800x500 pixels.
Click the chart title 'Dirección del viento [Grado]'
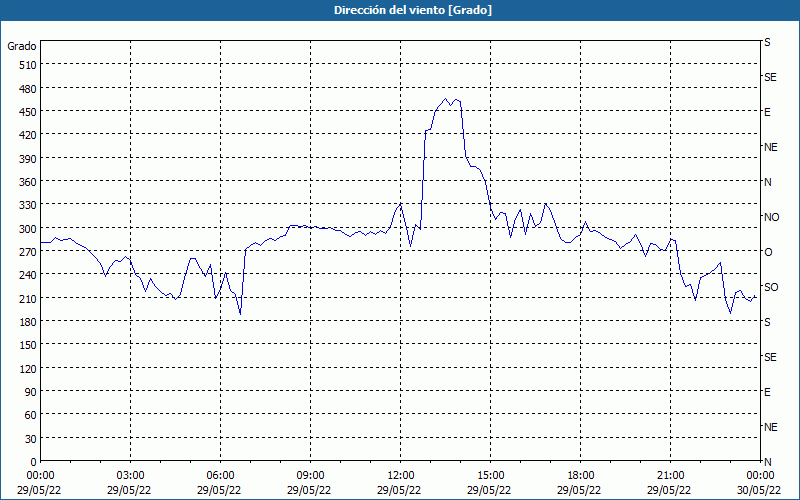pos(413,10)
